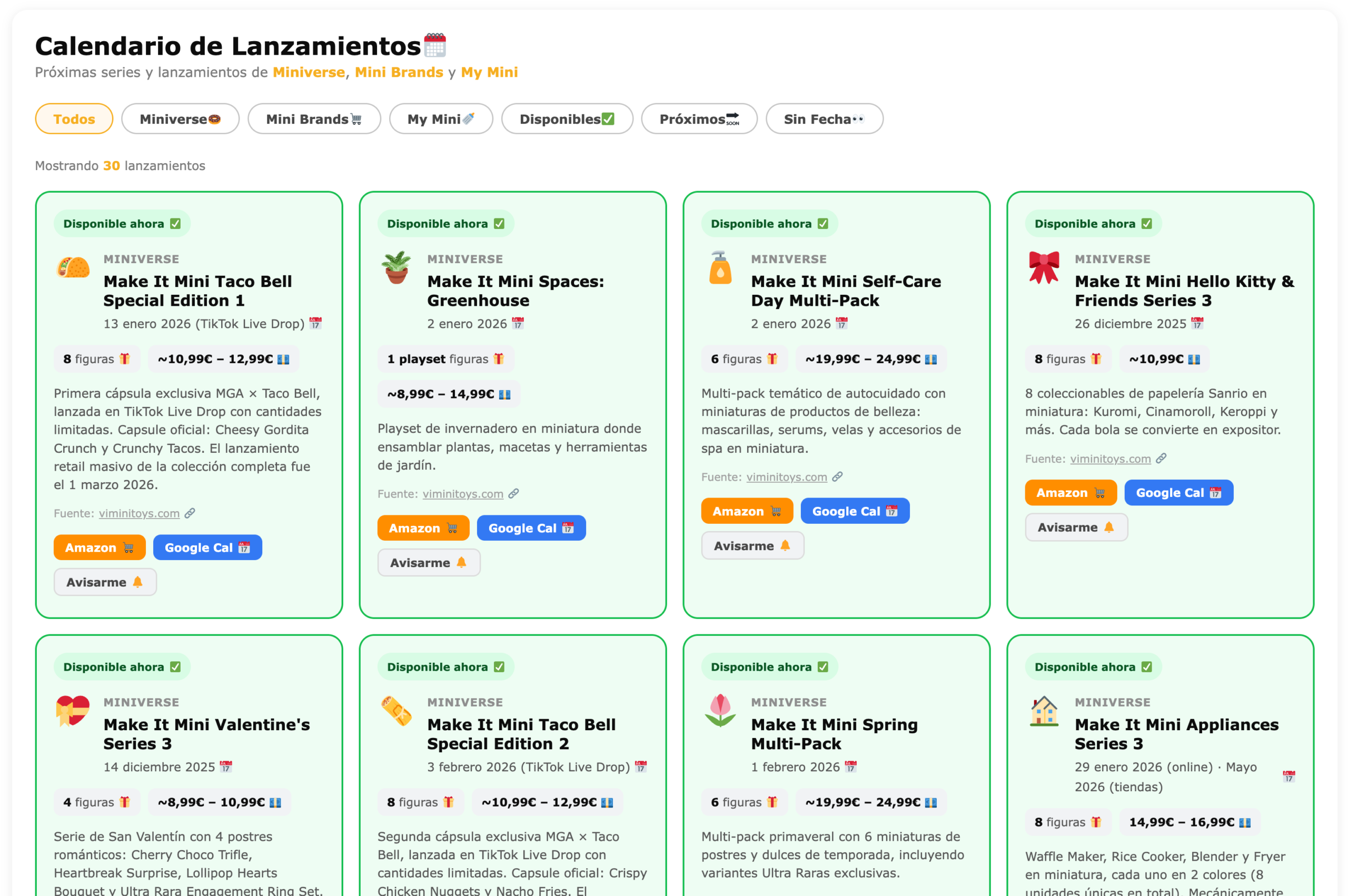Click Avisarme on Taco Bell Special Edition 1
The width and height of the screenshot is (1348, 896).
105,582
